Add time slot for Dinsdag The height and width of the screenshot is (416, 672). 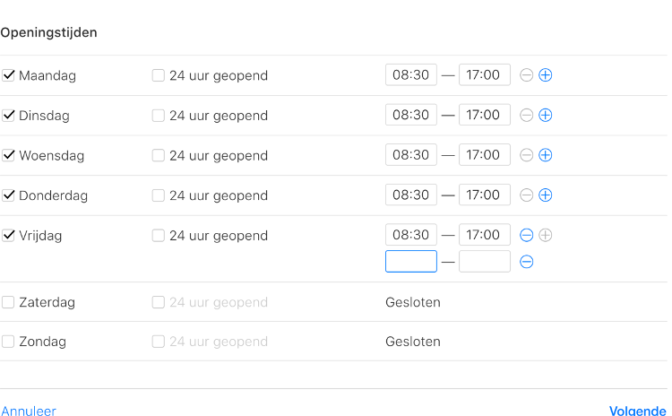coord(546,115)
